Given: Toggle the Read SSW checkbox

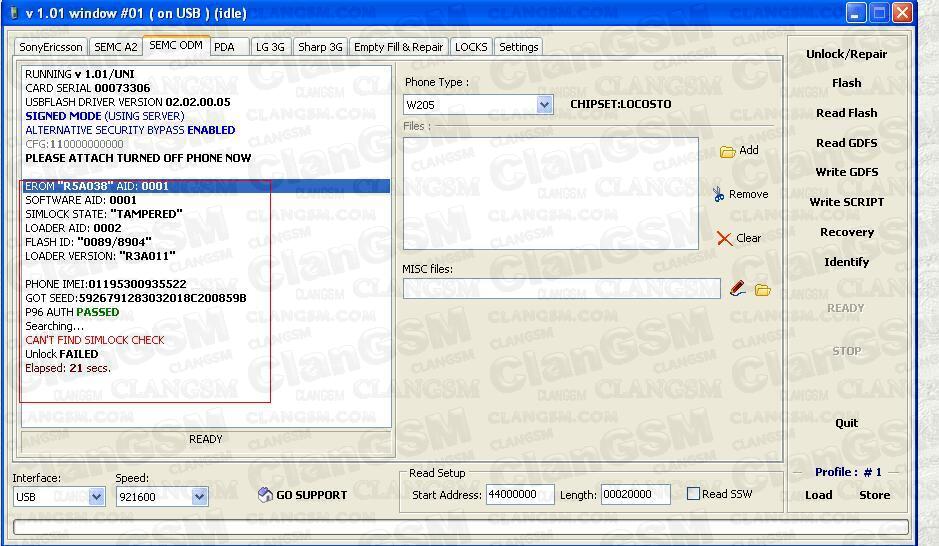Looking at the screenshot, I should tap(693, 494).
